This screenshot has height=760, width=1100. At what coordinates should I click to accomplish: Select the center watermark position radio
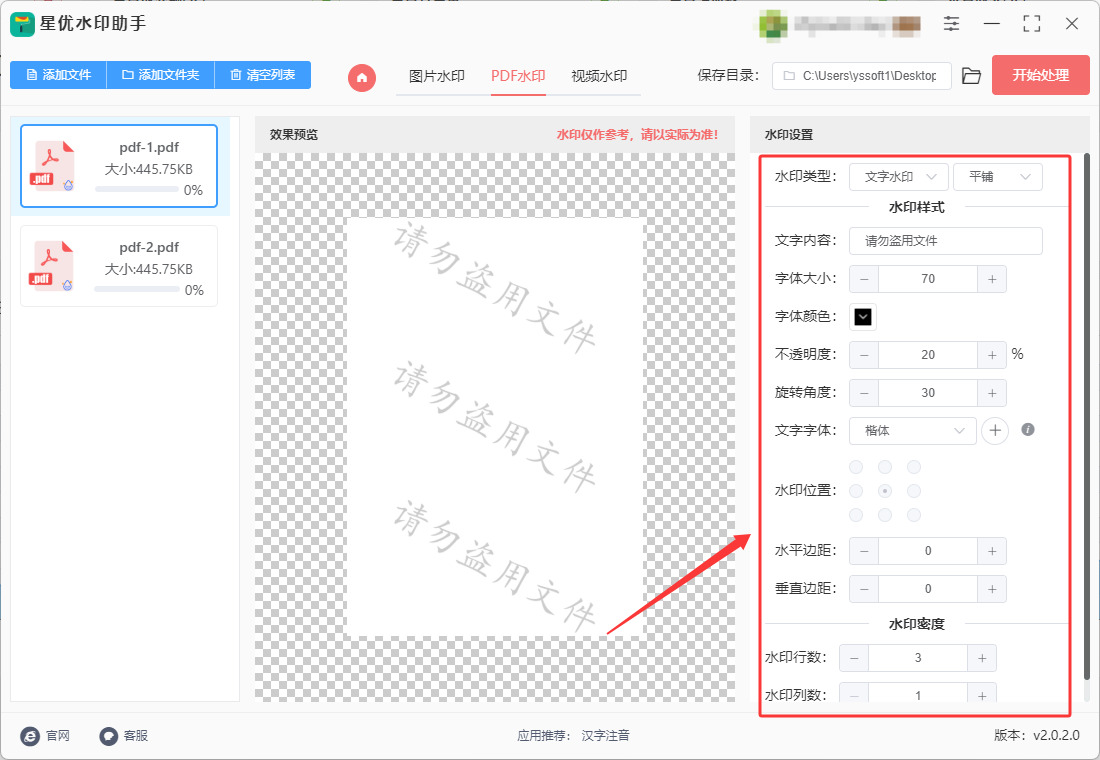(885, 491)
